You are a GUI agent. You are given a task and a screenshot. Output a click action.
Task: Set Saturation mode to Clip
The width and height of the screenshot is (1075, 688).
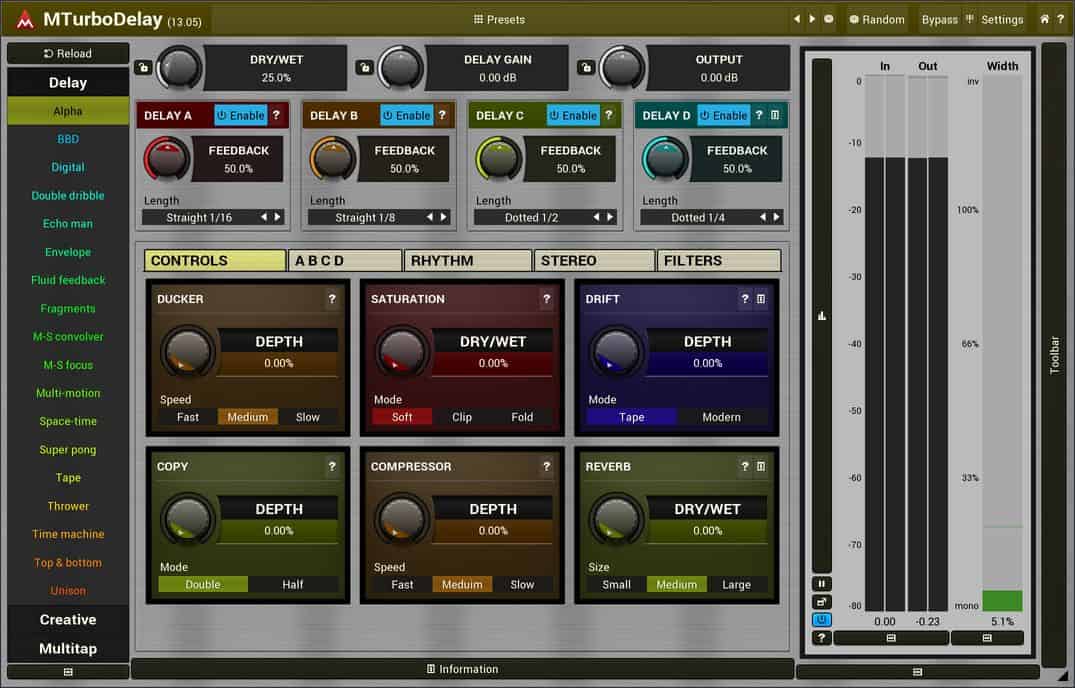(462, 417)
